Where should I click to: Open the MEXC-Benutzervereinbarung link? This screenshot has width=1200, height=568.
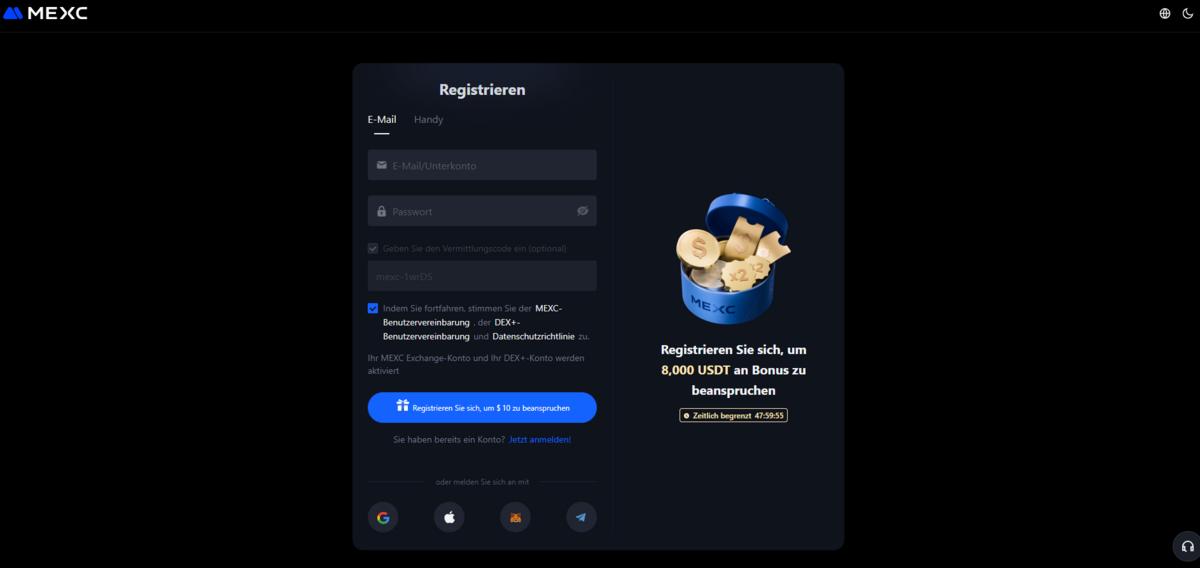[x=472, y=315]
